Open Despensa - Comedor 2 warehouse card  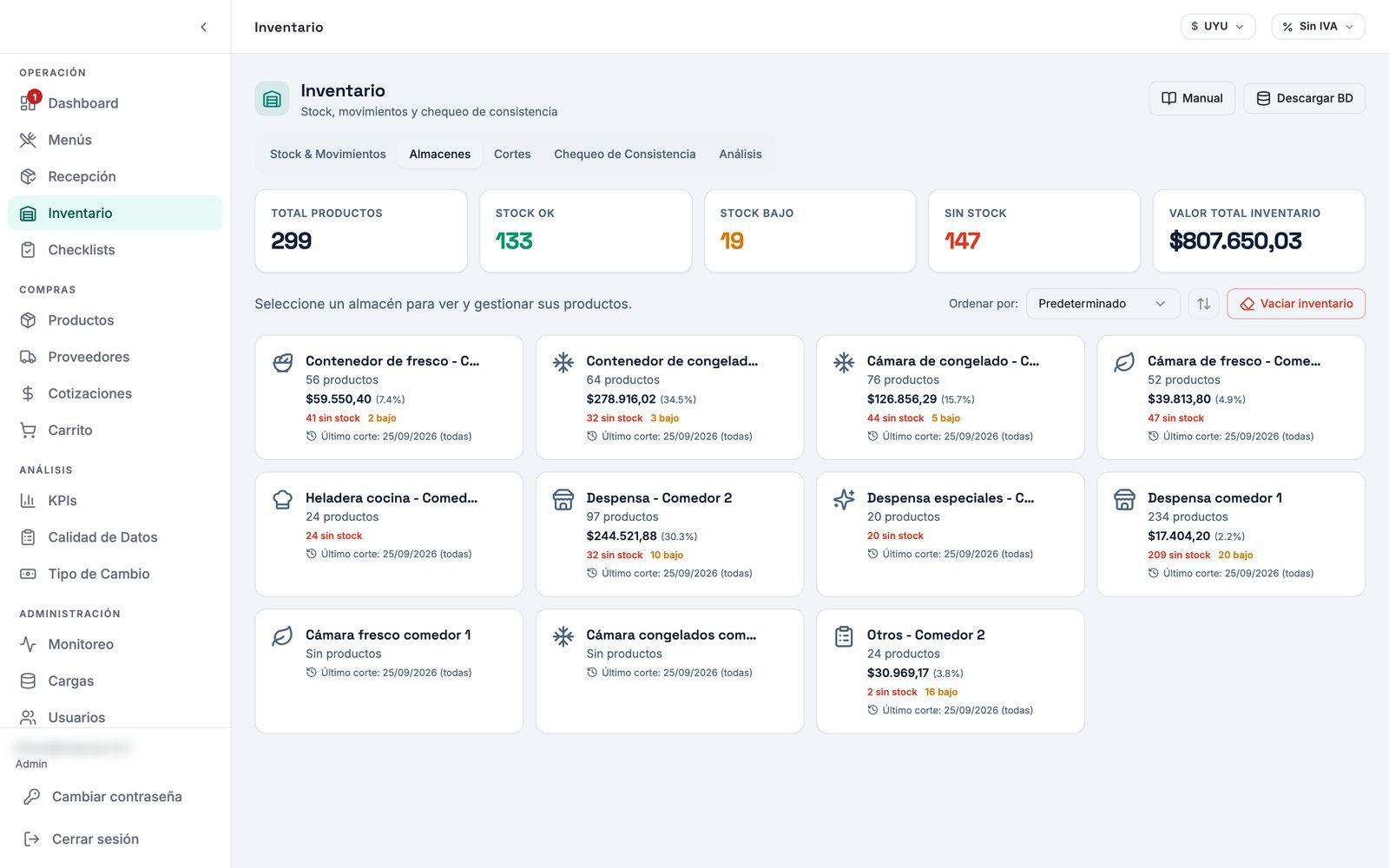point(669,534)
